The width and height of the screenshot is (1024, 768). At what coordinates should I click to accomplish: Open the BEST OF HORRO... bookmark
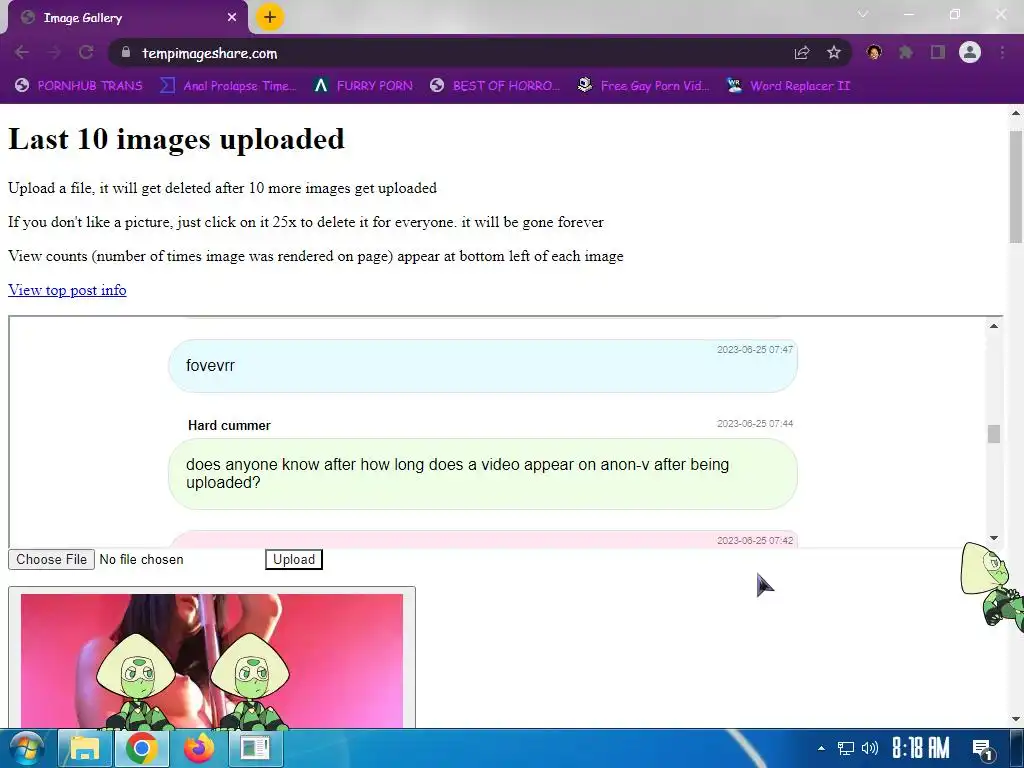(x=495, y=86)
